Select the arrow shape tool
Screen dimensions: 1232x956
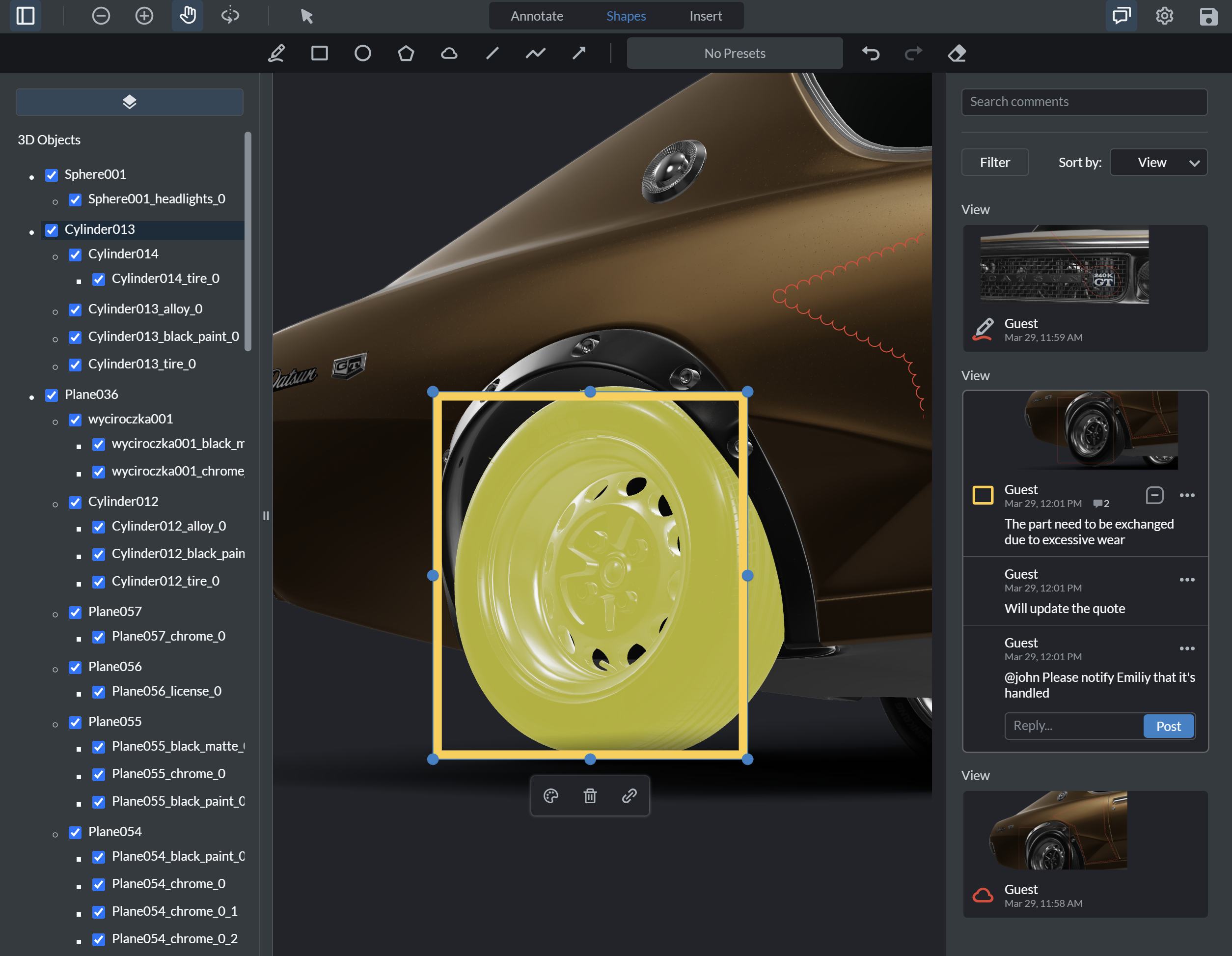[x=579, y=54]
